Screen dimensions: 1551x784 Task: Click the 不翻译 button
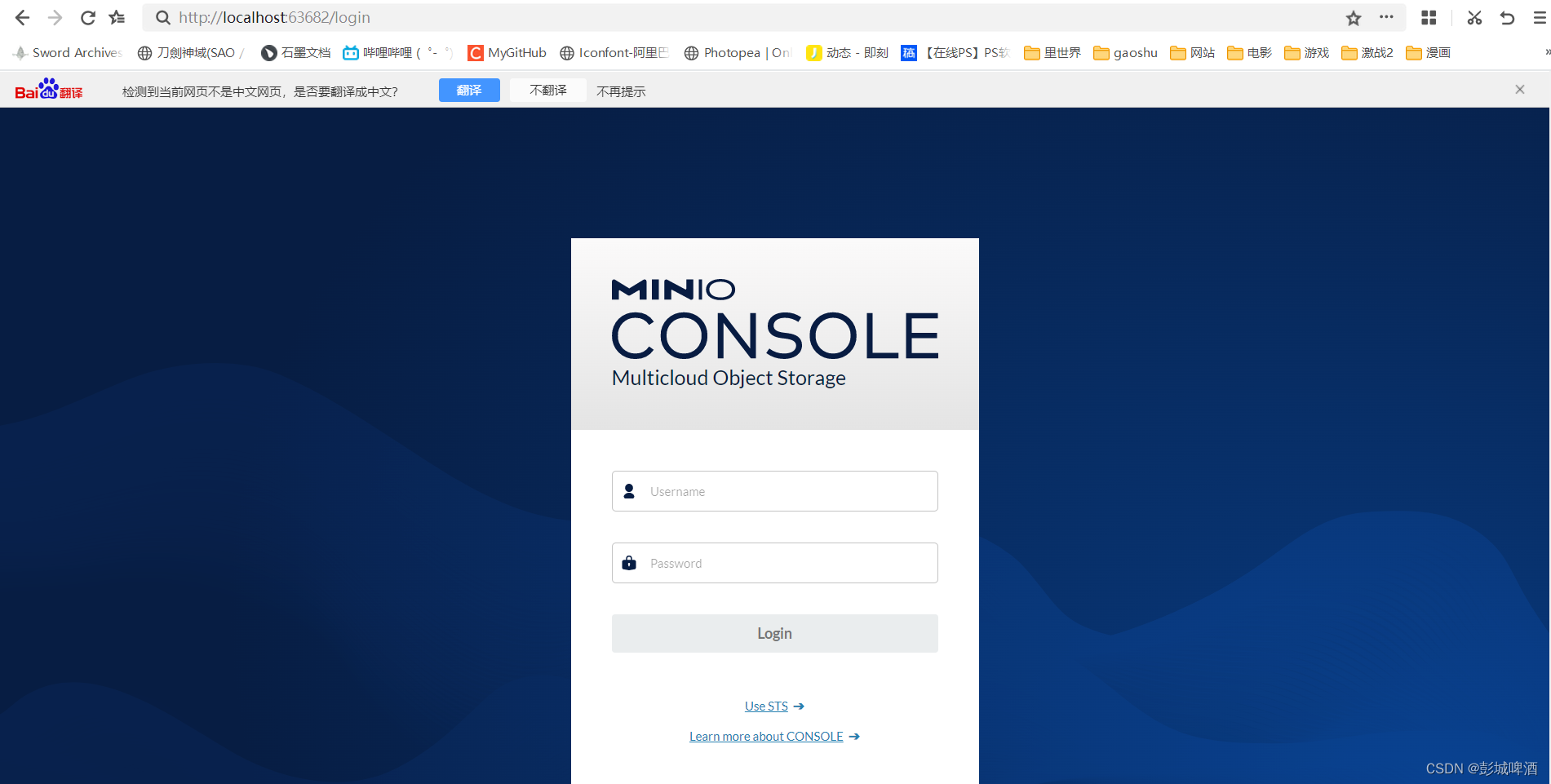(x=548, y=90)
